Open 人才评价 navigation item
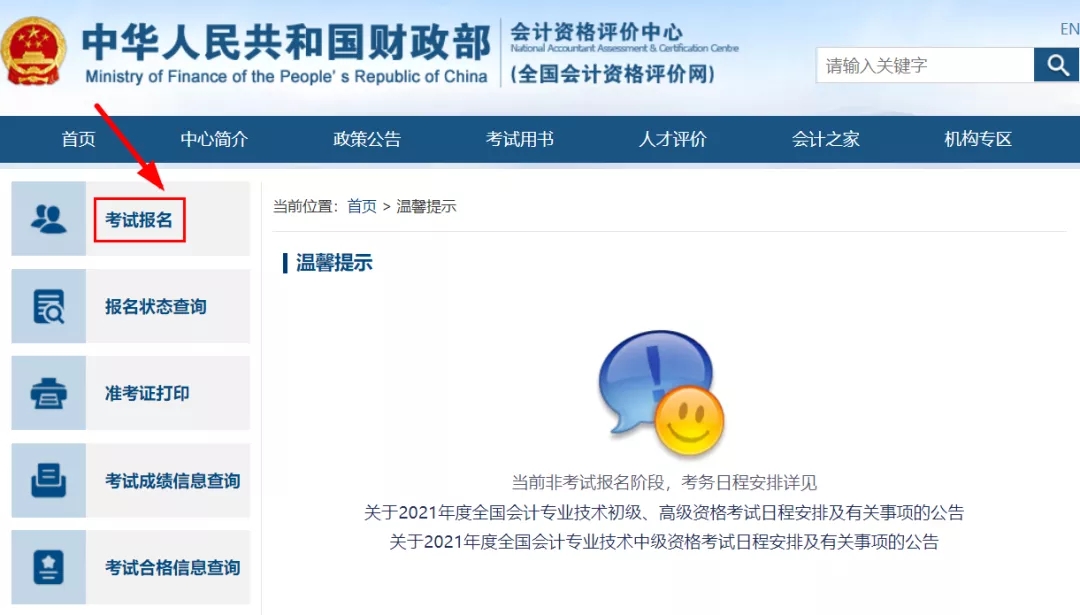Screen dimensions: 1080x615 point(673,140)
